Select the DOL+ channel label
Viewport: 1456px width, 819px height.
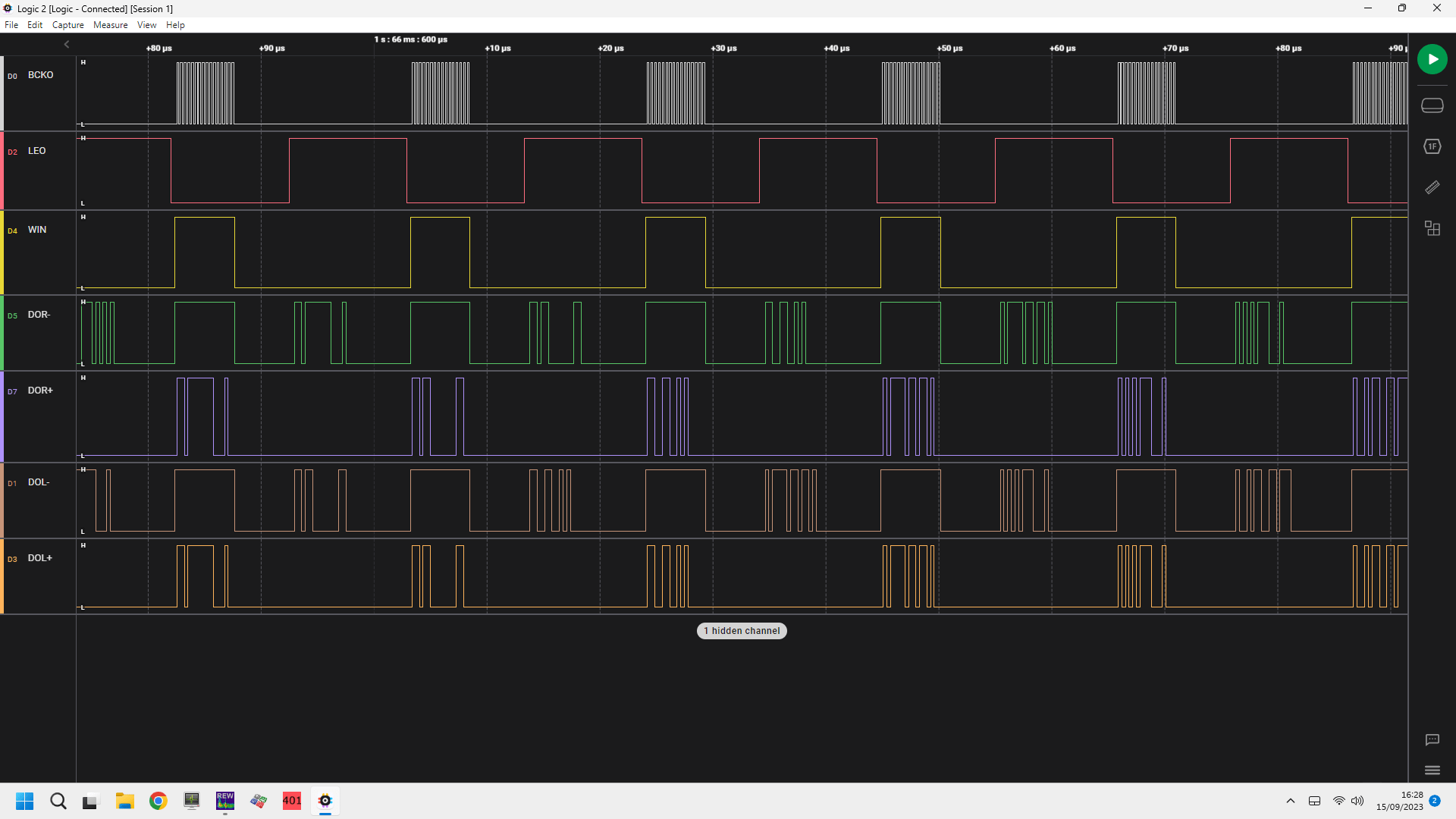[40, 558]
